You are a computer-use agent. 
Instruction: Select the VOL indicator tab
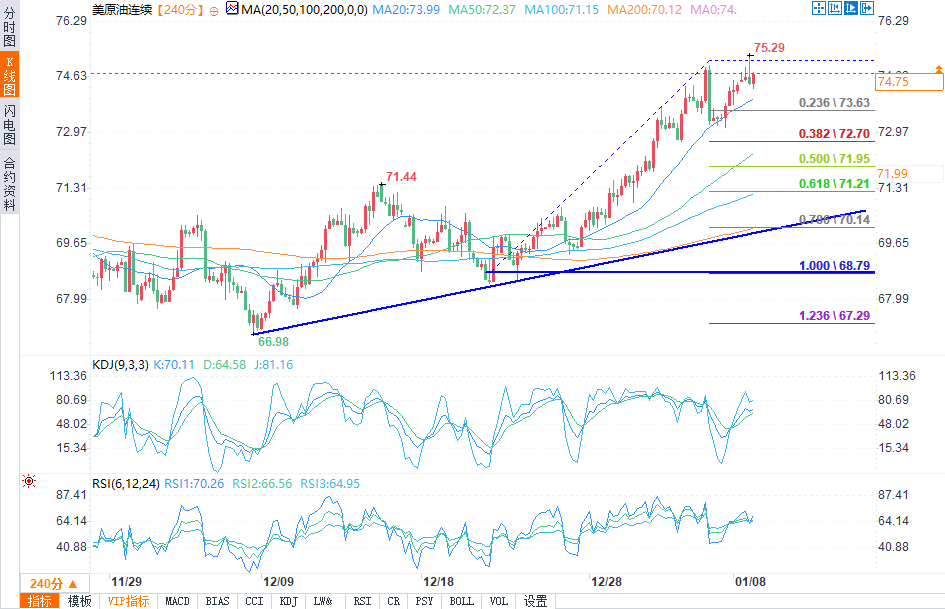[x=497, y=601]
